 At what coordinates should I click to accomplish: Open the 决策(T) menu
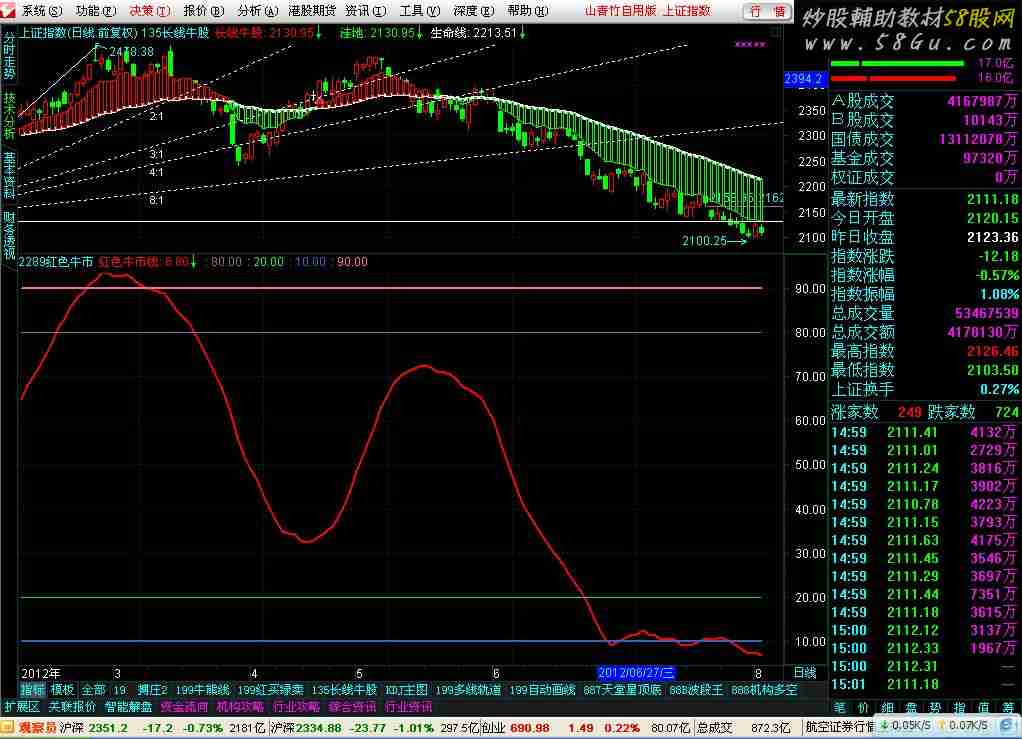coord(150,11)
